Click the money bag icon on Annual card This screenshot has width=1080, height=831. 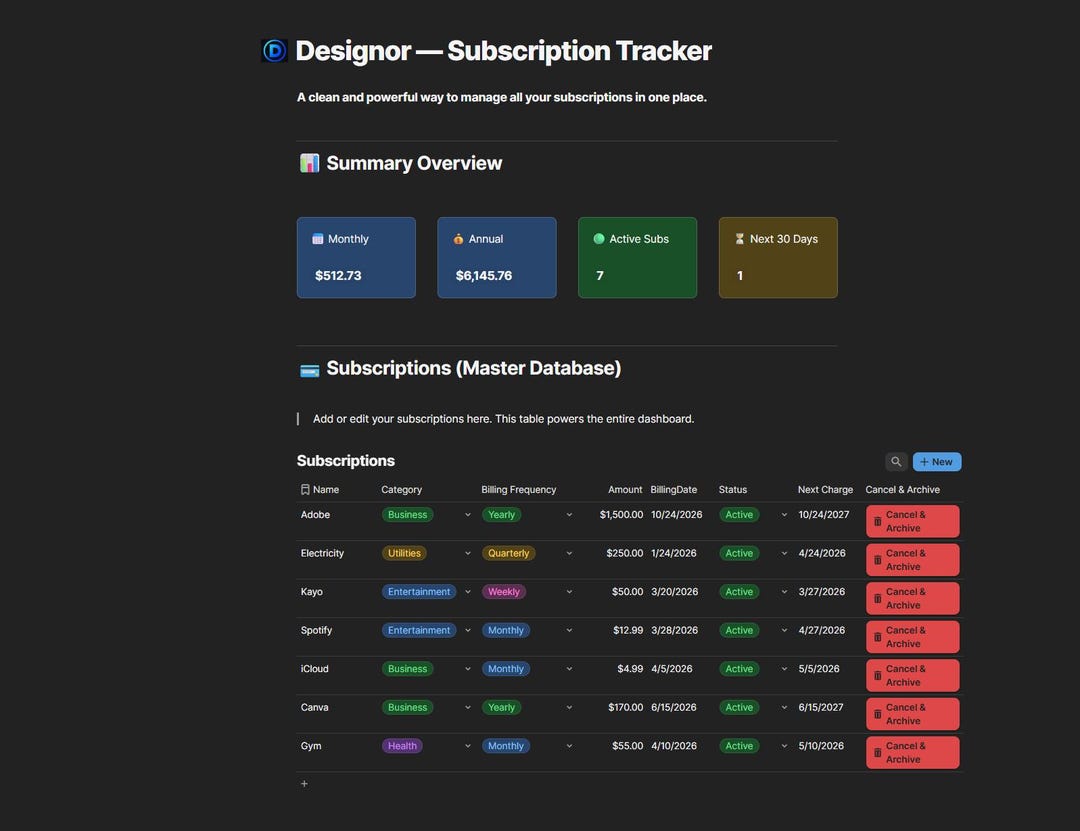pos(458,239)
